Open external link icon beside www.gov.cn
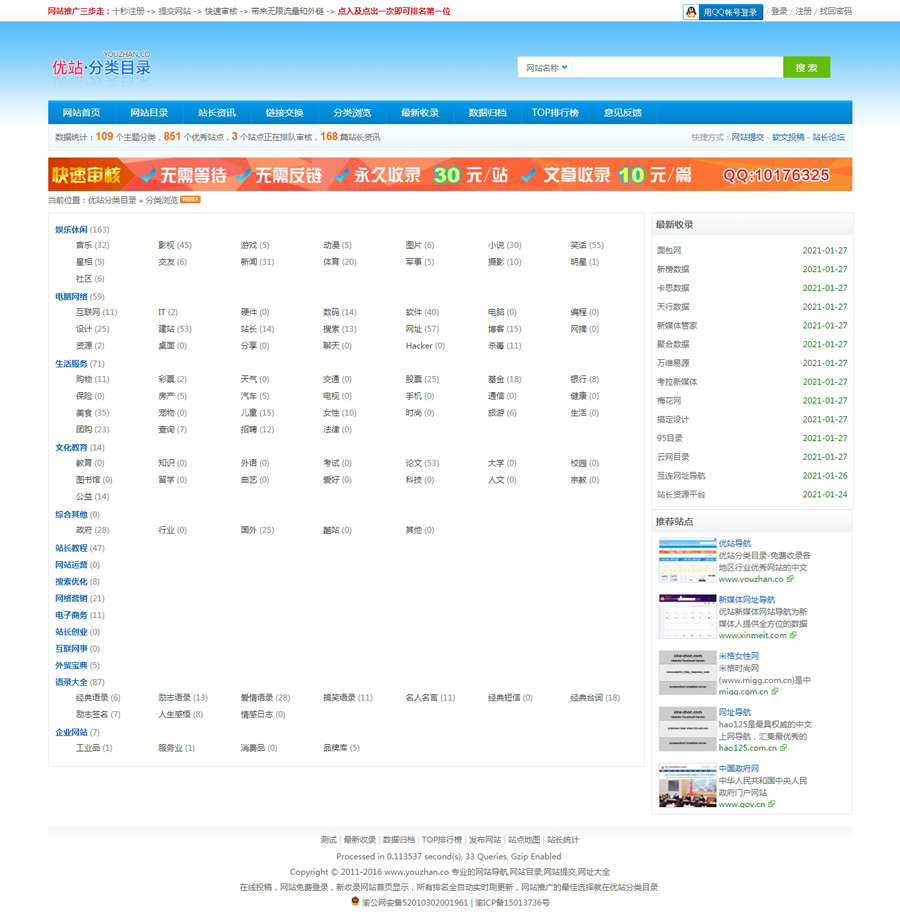This screenshot has width=900, height=917. coord(773,804)
